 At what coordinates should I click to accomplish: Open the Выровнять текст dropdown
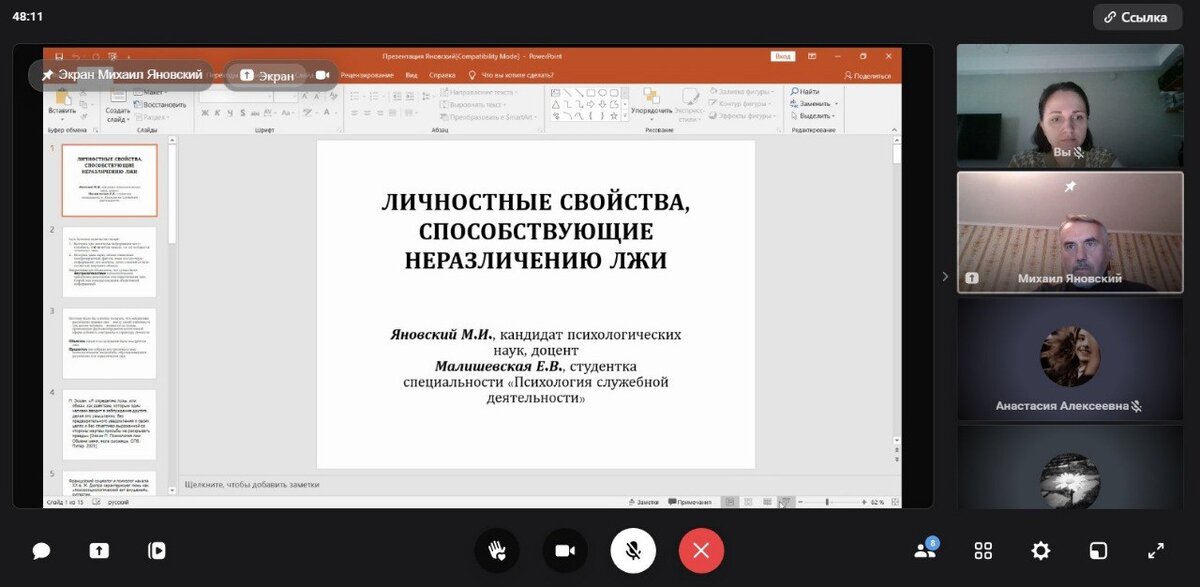[474, 104]
